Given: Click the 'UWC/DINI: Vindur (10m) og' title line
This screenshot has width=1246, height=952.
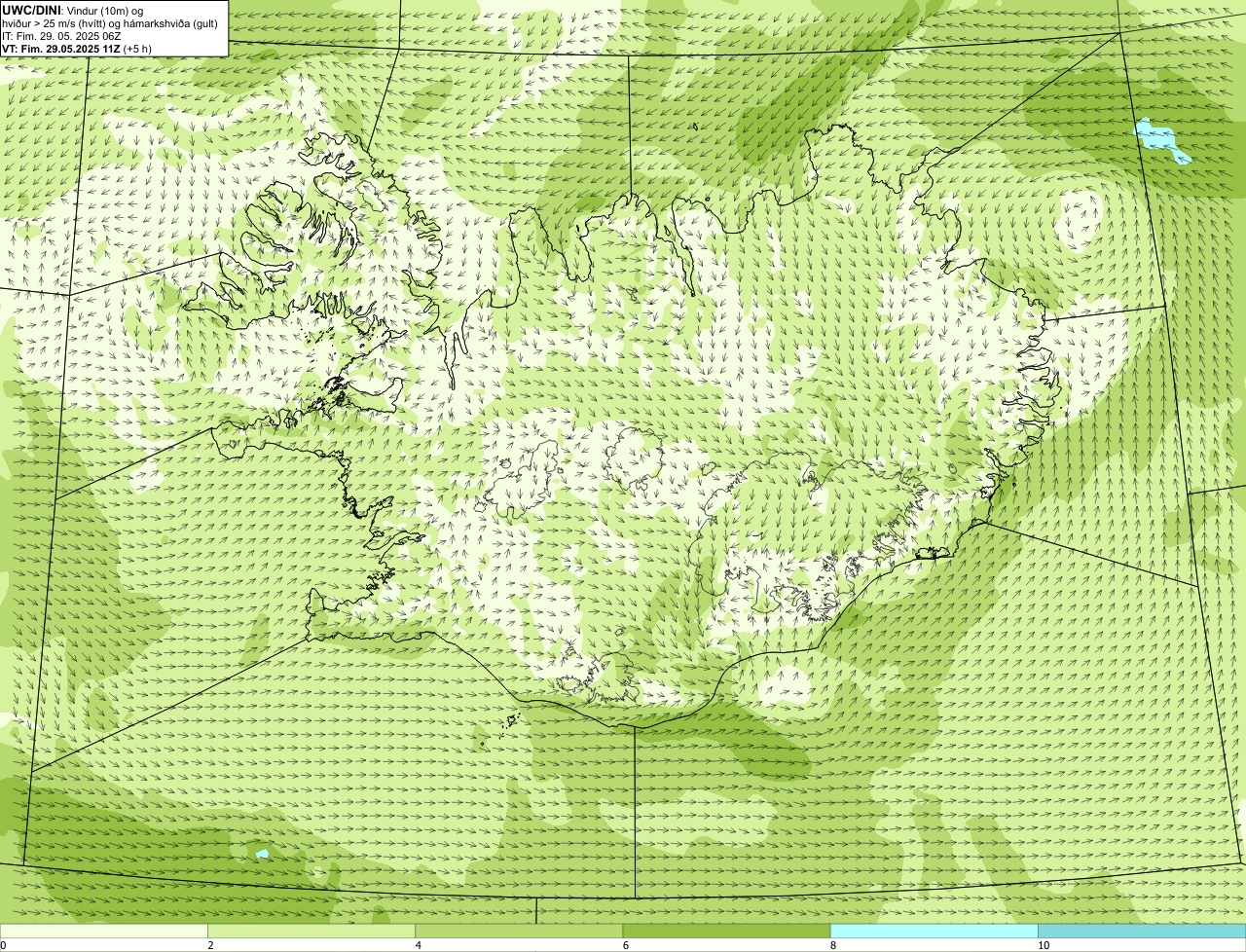Looking at the screenshot, I should click(x=73, y=11).
